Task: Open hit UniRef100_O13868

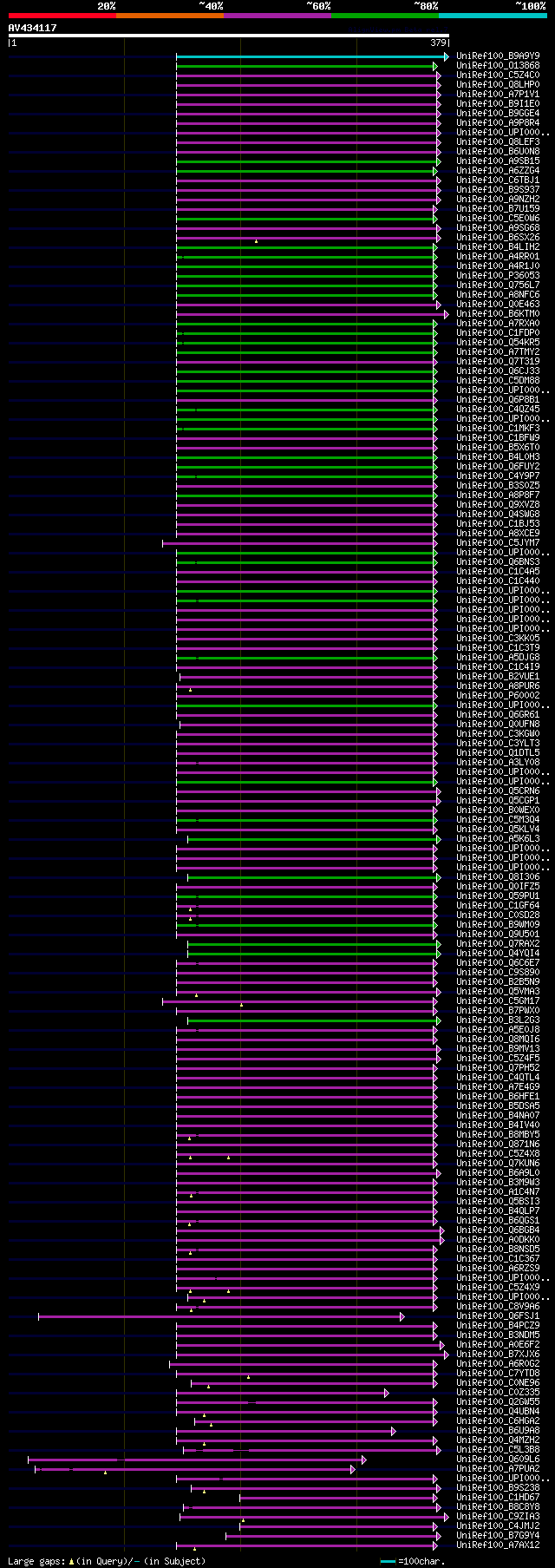Action: 499,66
